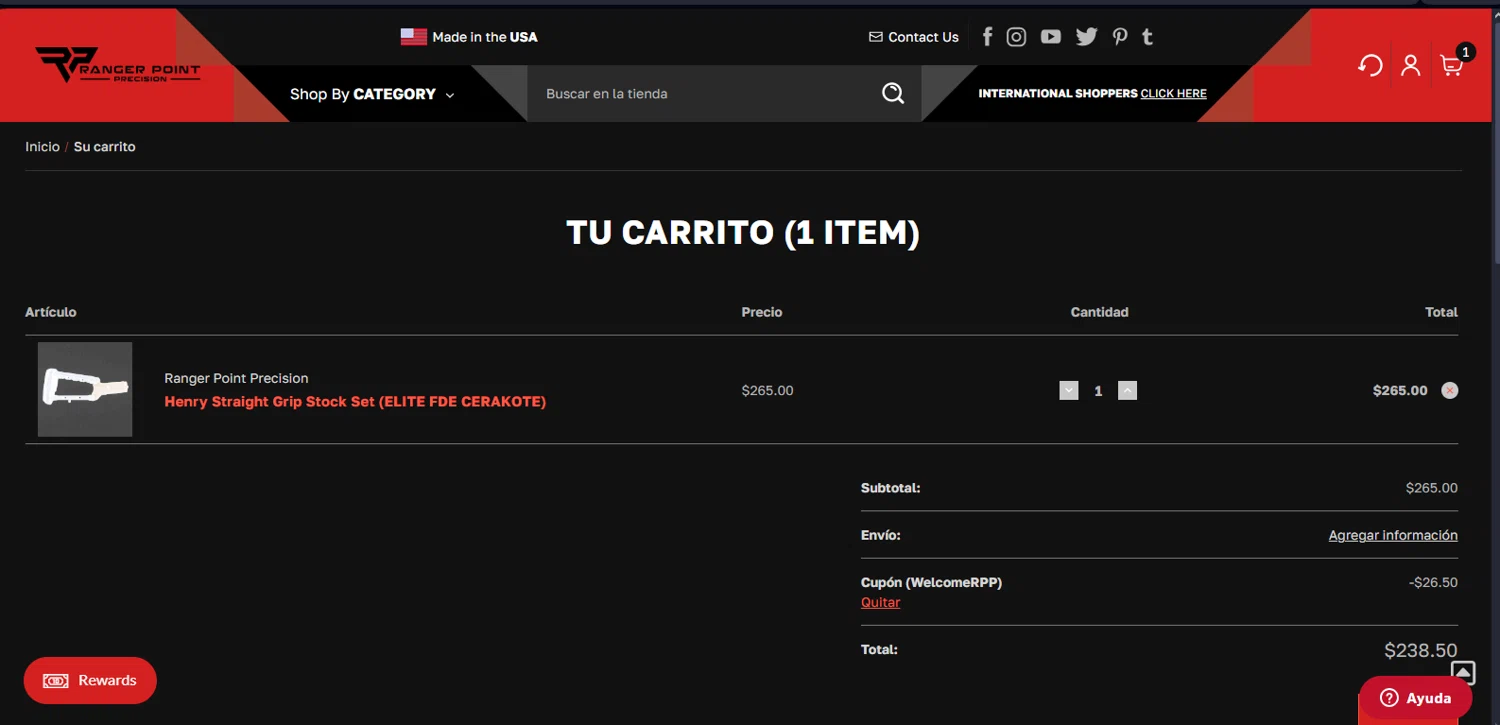The image size is (1500, 725).
Task: Click the $238.50 total amount
Action: 1420,650
